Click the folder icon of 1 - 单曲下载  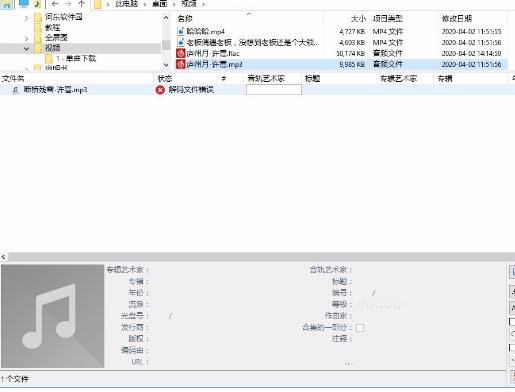[x=49, y=59]
